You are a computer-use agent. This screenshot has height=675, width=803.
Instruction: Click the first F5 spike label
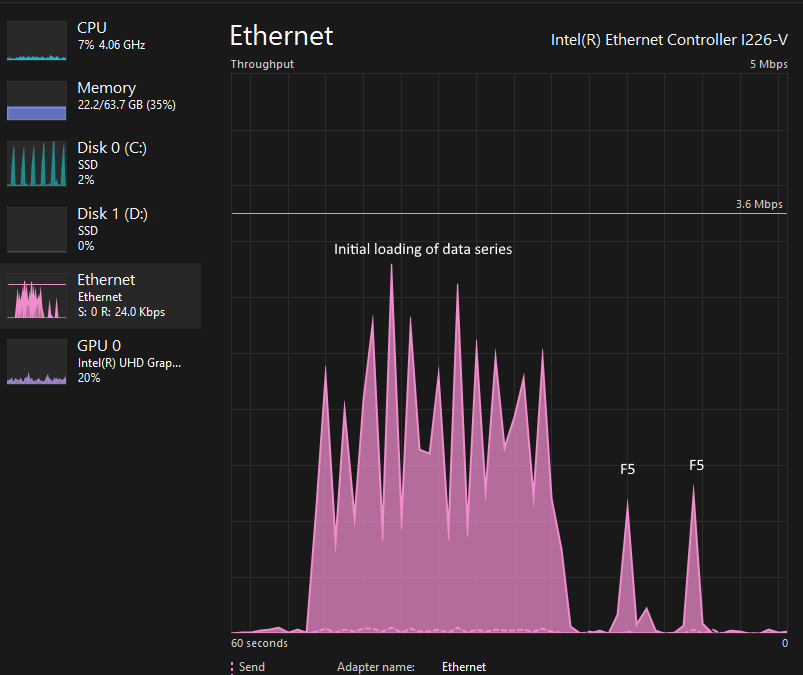coord(627,469)
